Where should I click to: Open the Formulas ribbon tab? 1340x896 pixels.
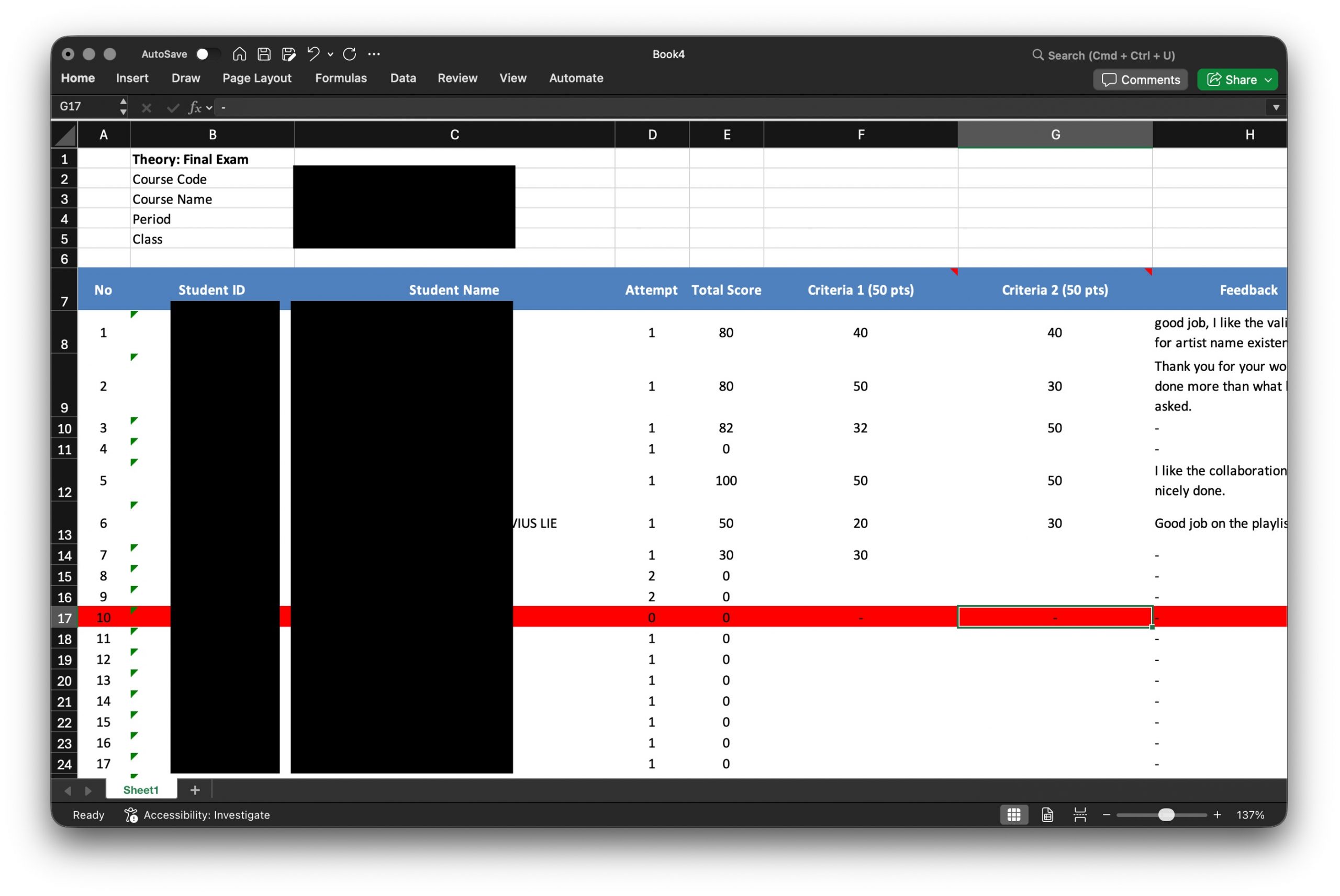(x=341, y=77)
